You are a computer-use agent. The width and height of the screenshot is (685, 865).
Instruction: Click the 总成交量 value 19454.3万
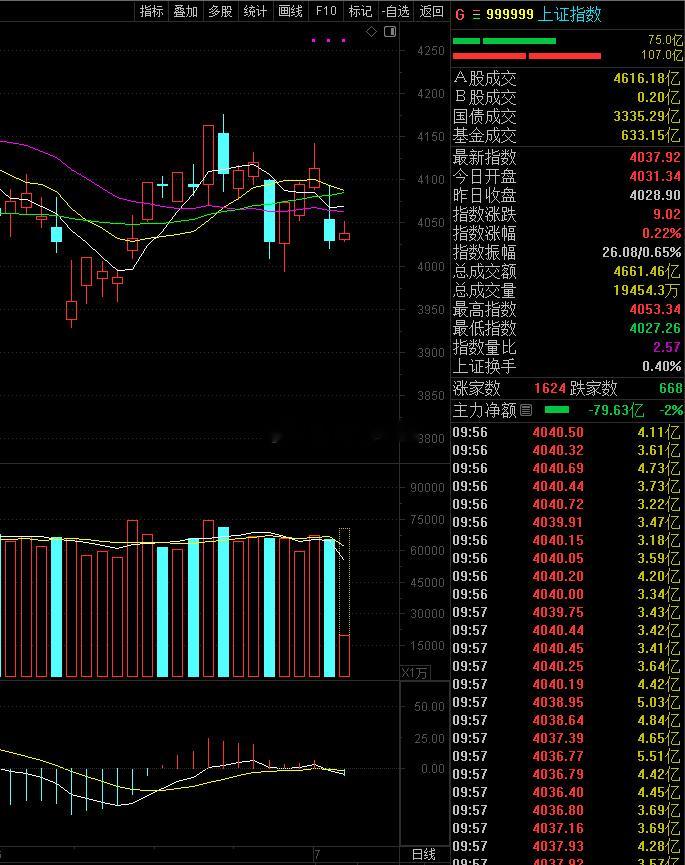pyautogui.click(x=647, y=290)
